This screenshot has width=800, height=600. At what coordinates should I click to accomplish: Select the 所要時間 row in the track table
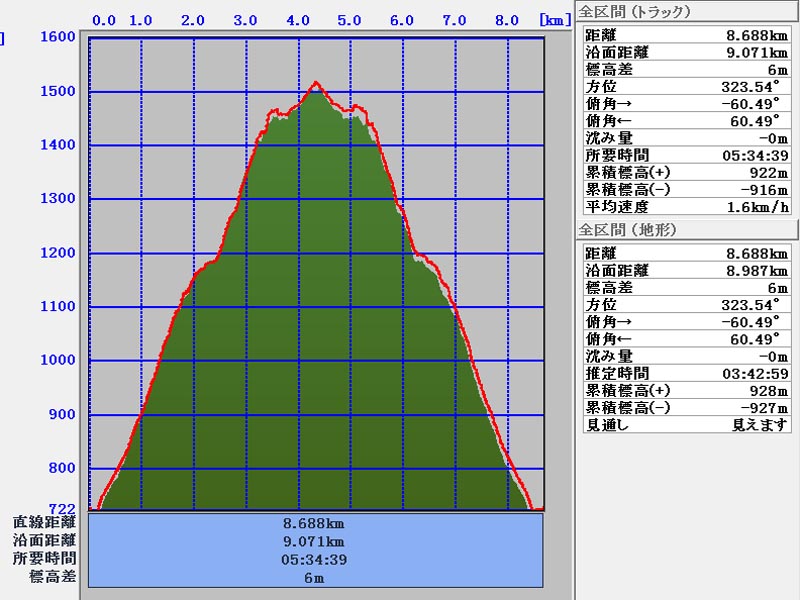point(685,155)
